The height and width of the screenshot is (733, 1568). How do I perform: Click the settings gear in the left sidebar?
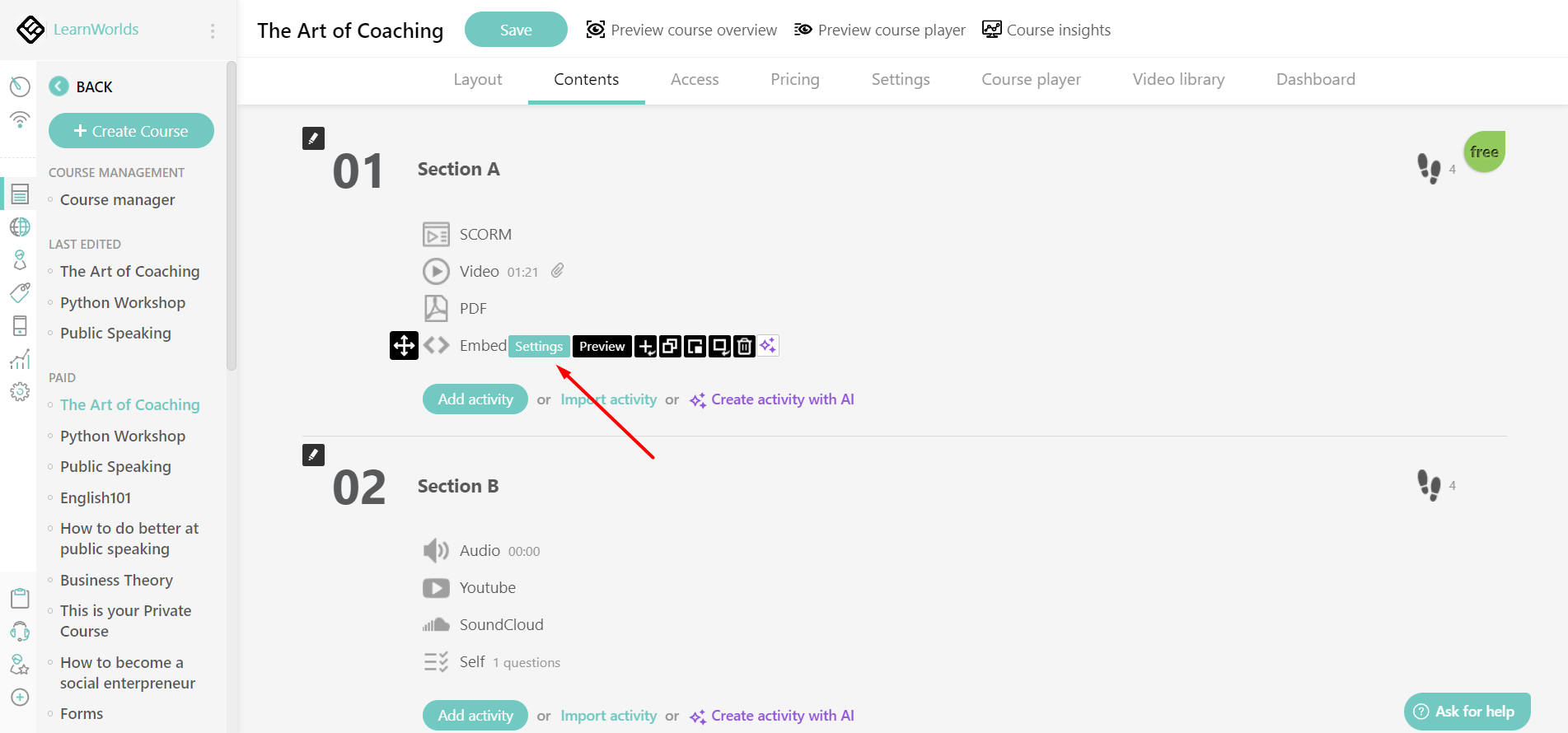[x=20, y=391]
